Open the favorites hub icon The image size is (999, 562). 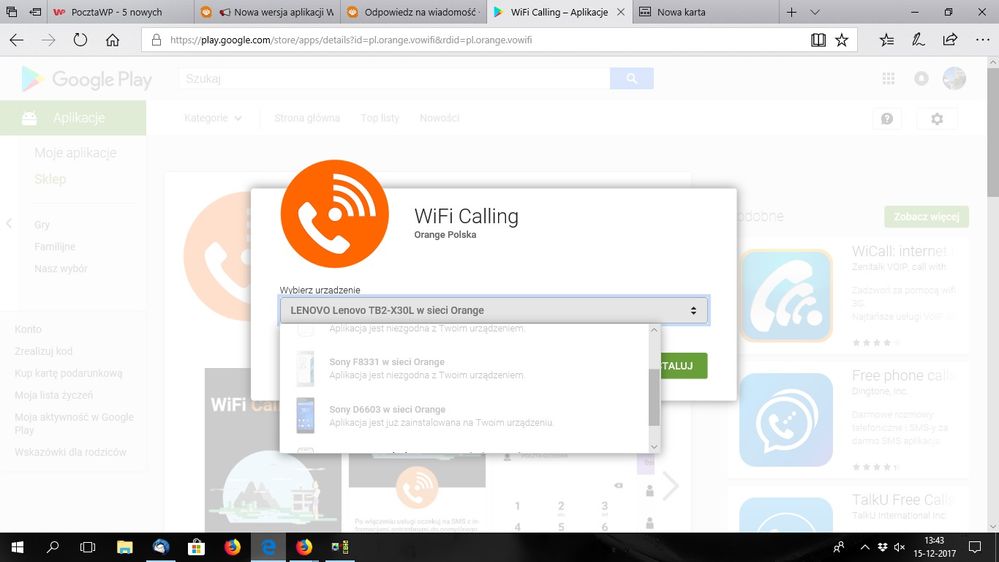click(x=886, y=40)
